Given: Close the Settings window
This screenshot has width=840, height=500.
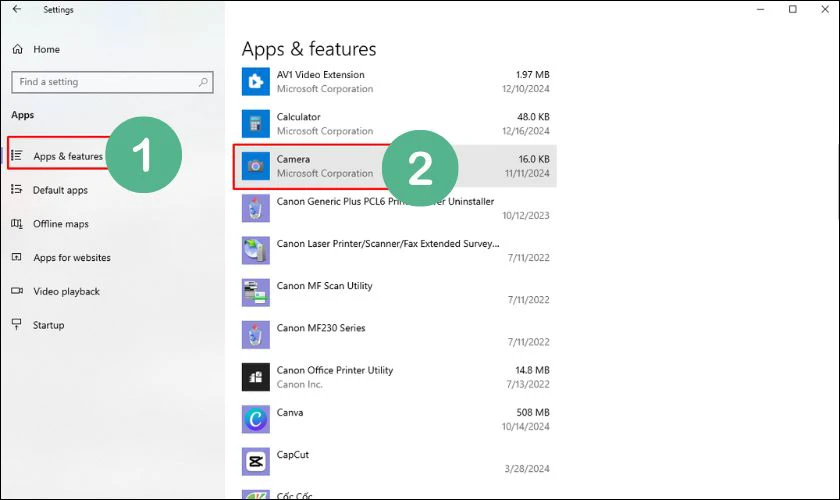Looking at the screenshot, I should [825, 9].
